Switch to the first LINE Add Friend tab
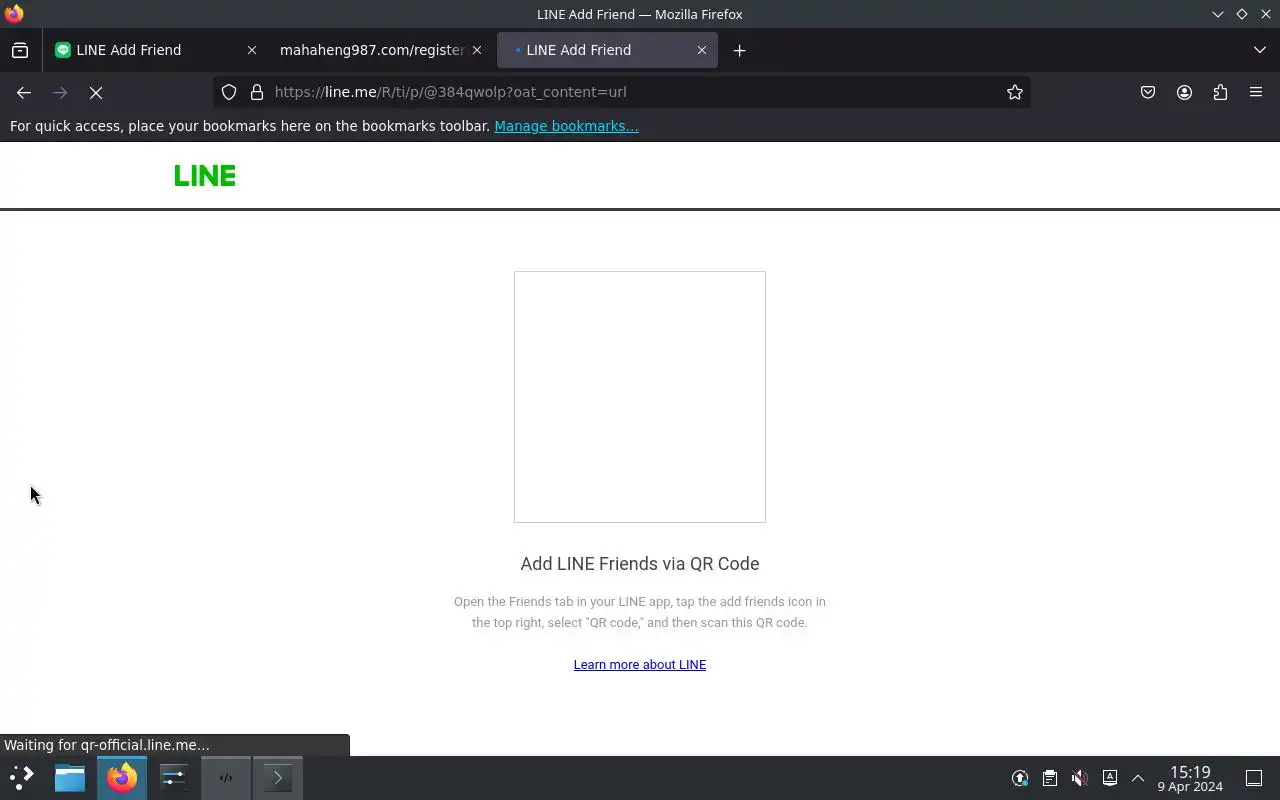 155,50
